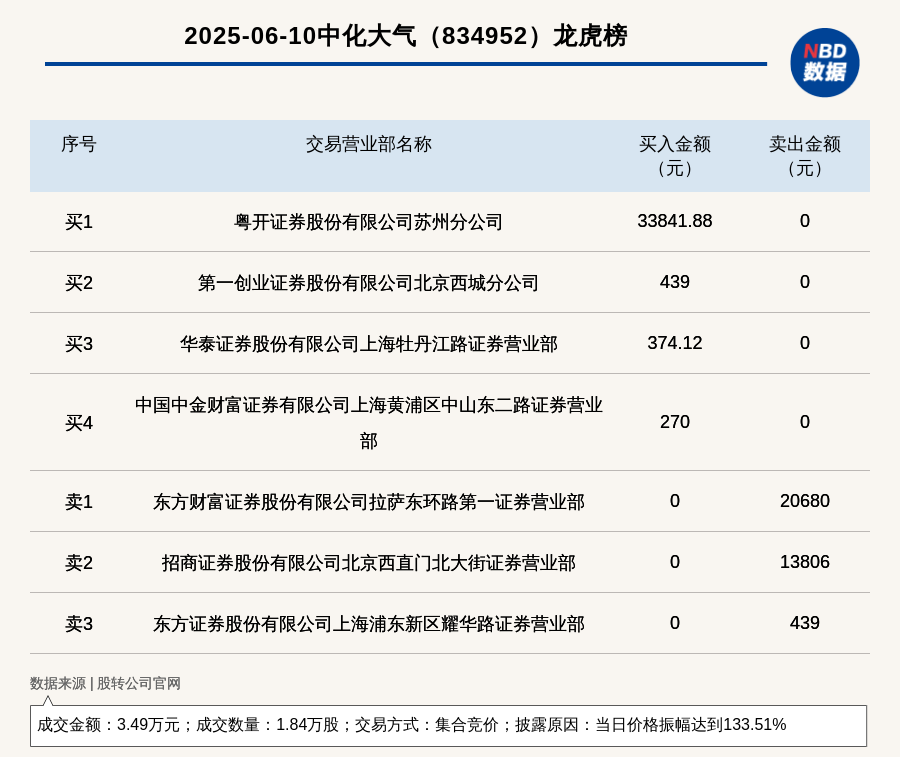This screenshot has height=757, width=900.
Task: Click 中国中金财富证券 上海黄浦区中山东二路 branch name
Action: [x=368, y=423]
